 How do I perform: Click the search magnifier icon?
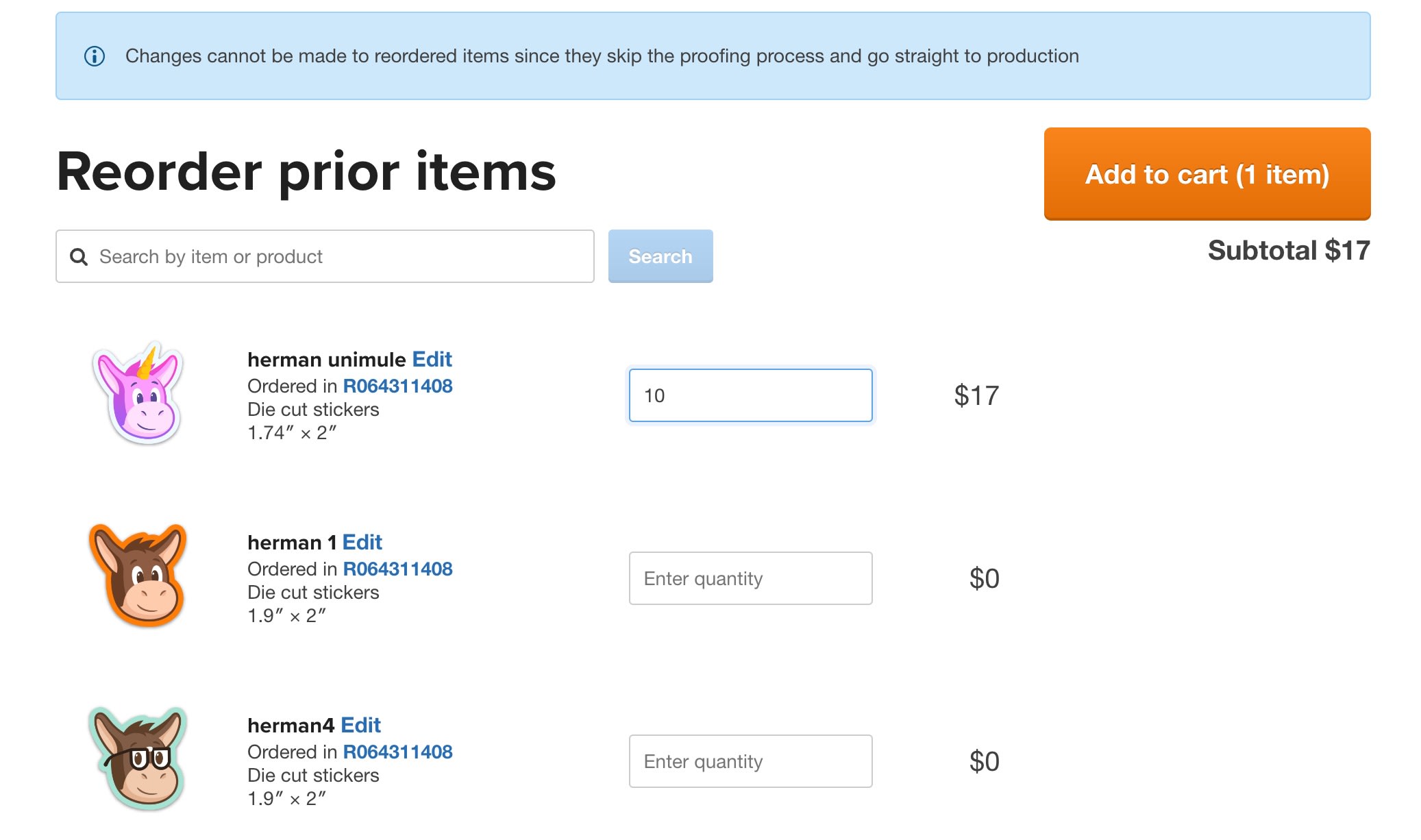tap(80, 256)
